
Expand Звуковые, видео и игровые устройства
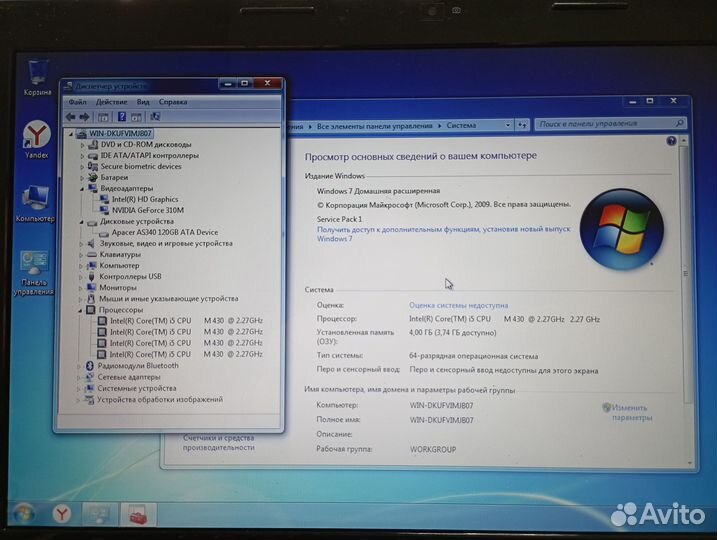pyautogui.click(x=81, y=244)
